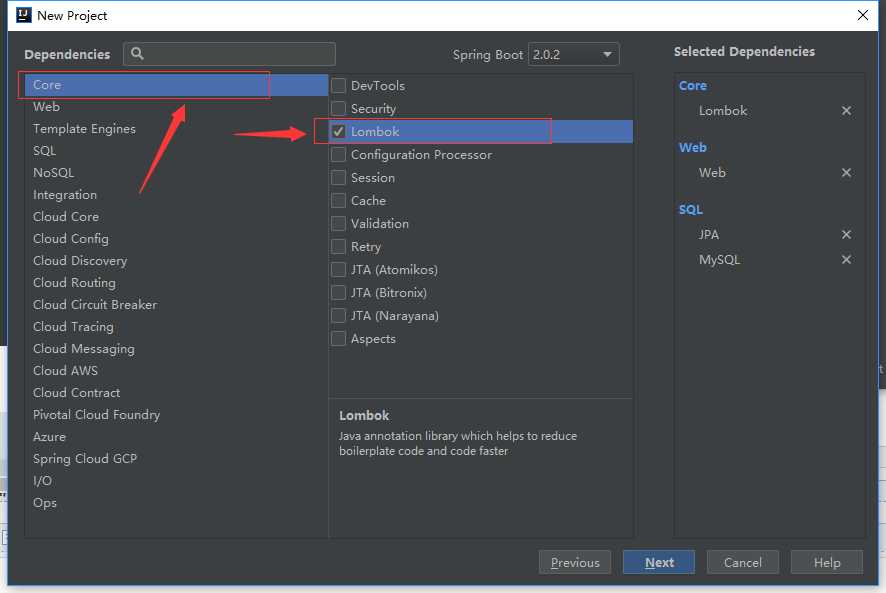Open Spring Cloud GCP category
The image size is (886, 593).
point(176,459)
